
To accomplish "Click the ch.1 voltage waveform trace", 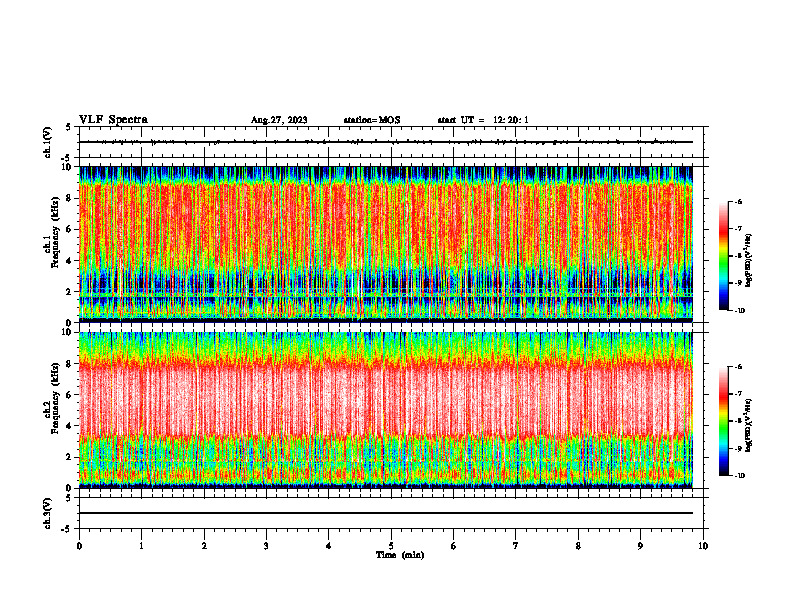I will 385,142.
